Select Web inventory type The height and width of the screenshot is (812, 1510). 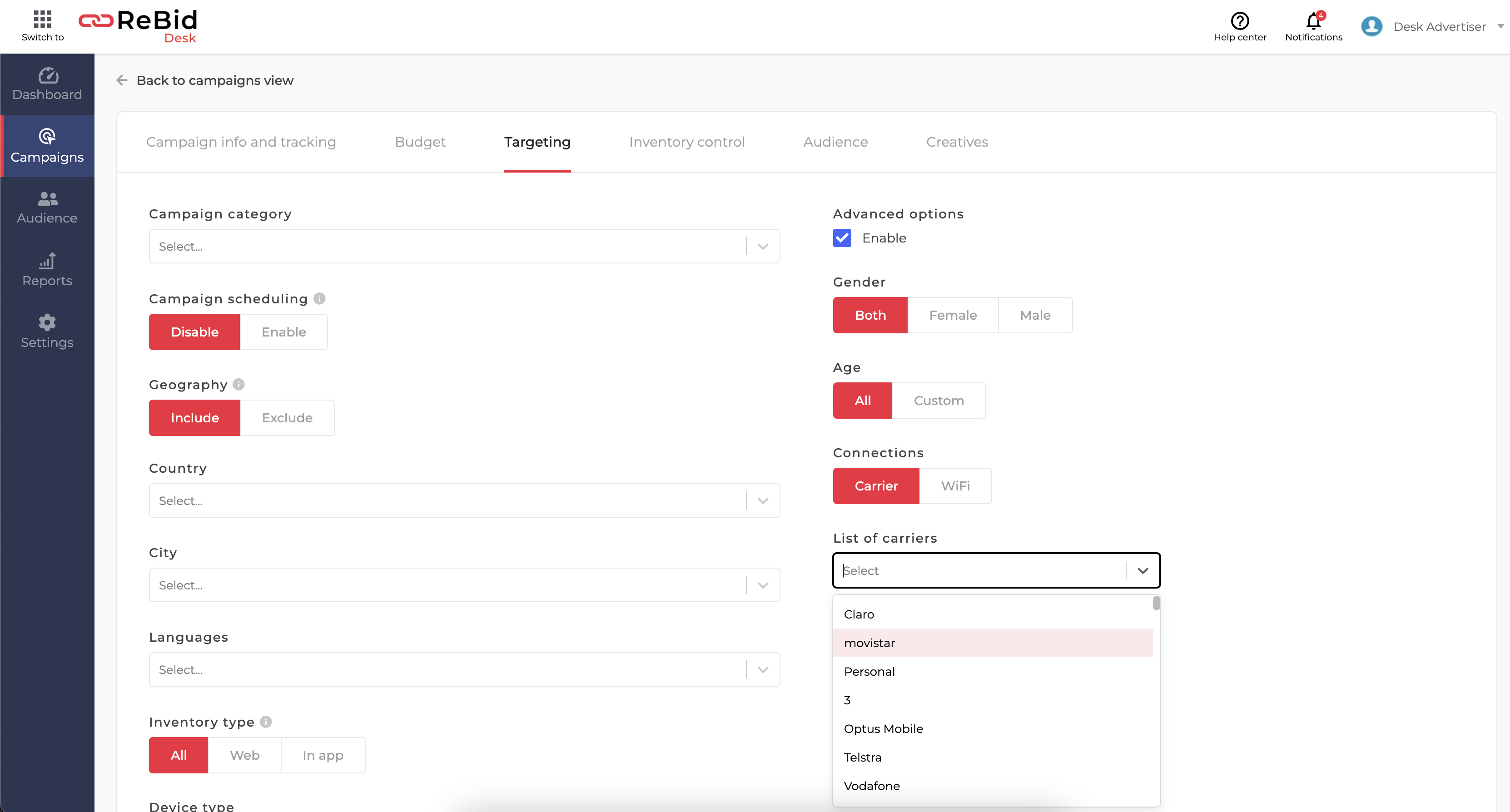(244, 755)
